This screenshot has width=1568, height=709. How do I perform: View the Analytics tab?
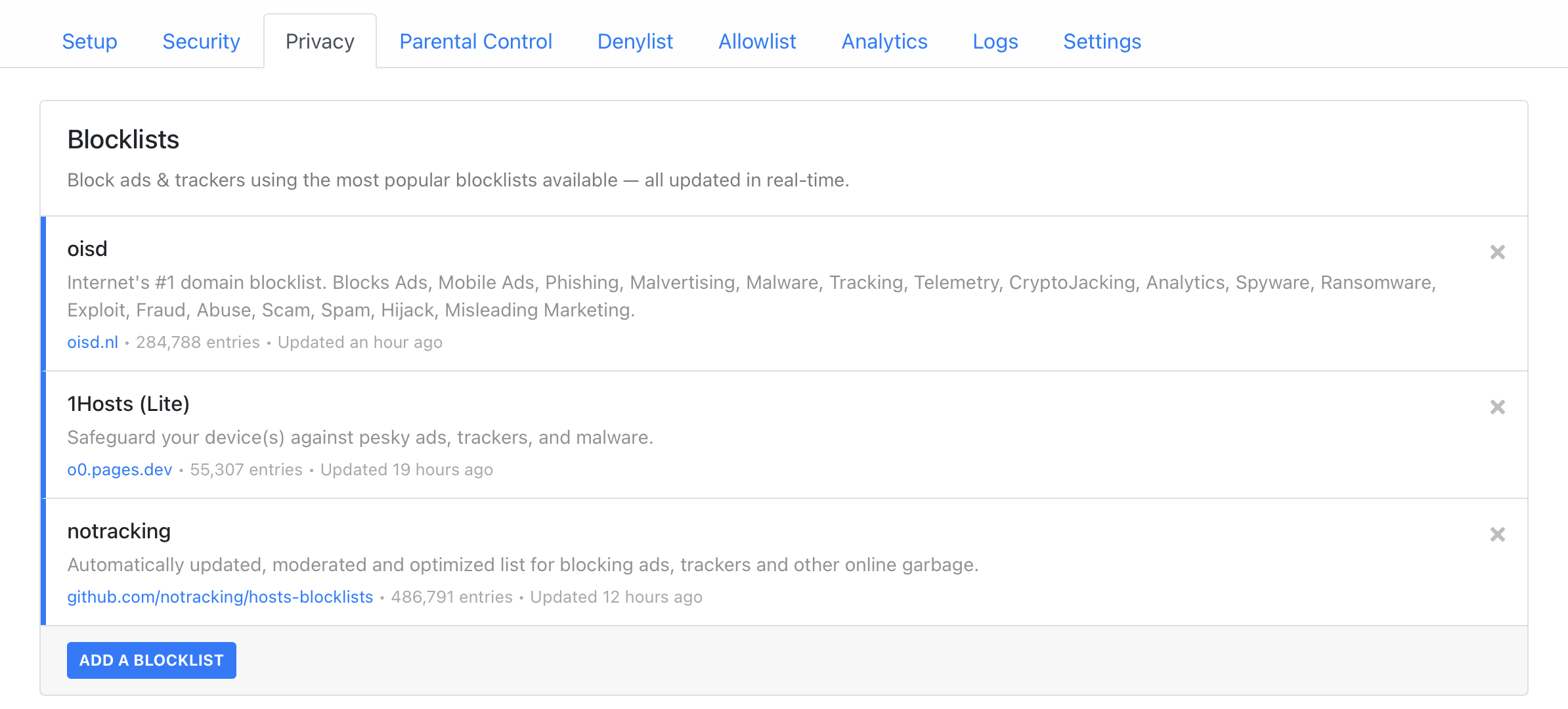click(884, 41)
